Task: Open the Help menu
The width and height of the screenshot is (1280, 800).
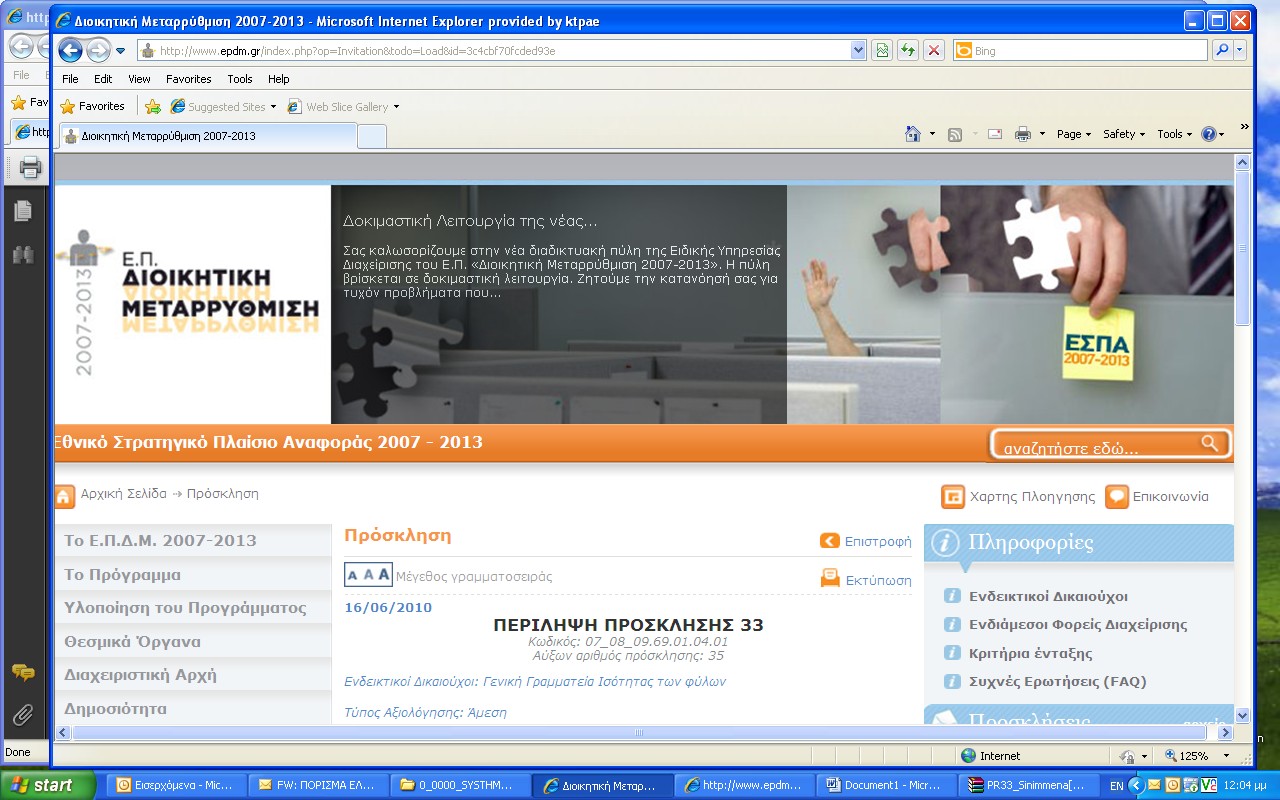Action: coord(279,79)
